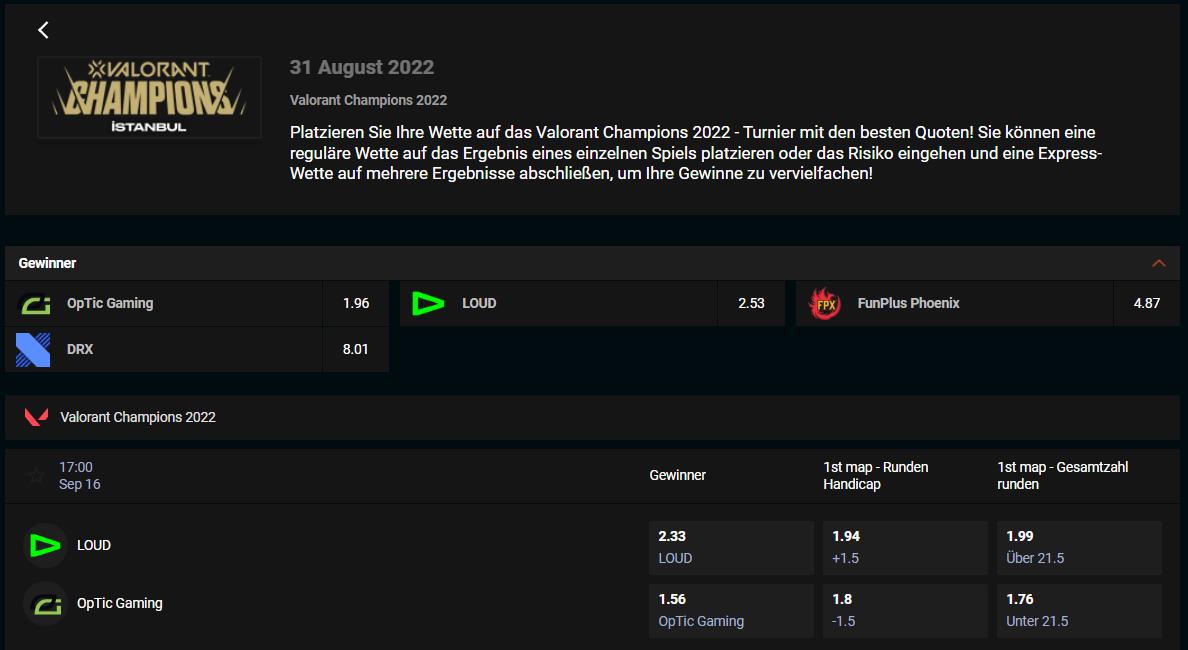1188x650 pixels.
Task: Click the OpTic Gaming logo in outright winners
Action: point(34,304)
